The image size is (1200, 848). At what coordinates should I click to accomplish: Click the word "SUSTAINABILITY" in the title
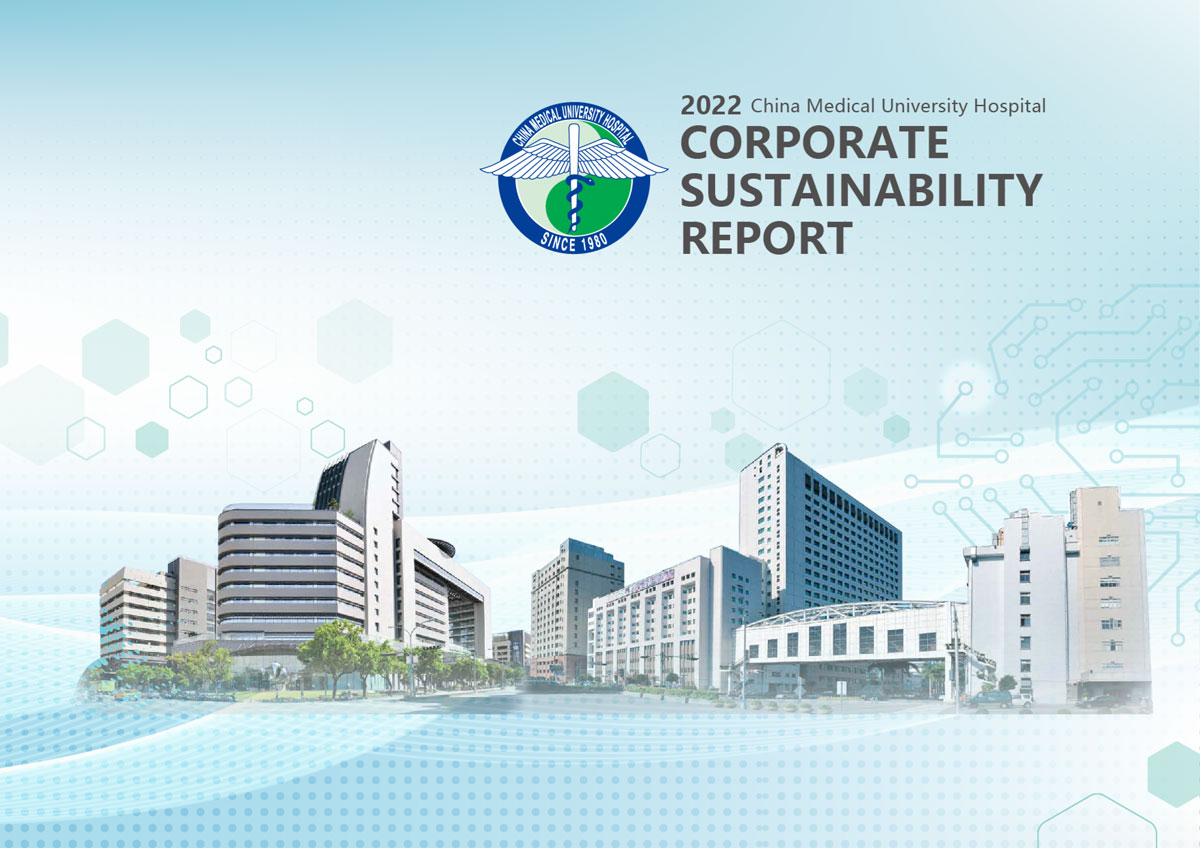861,190
